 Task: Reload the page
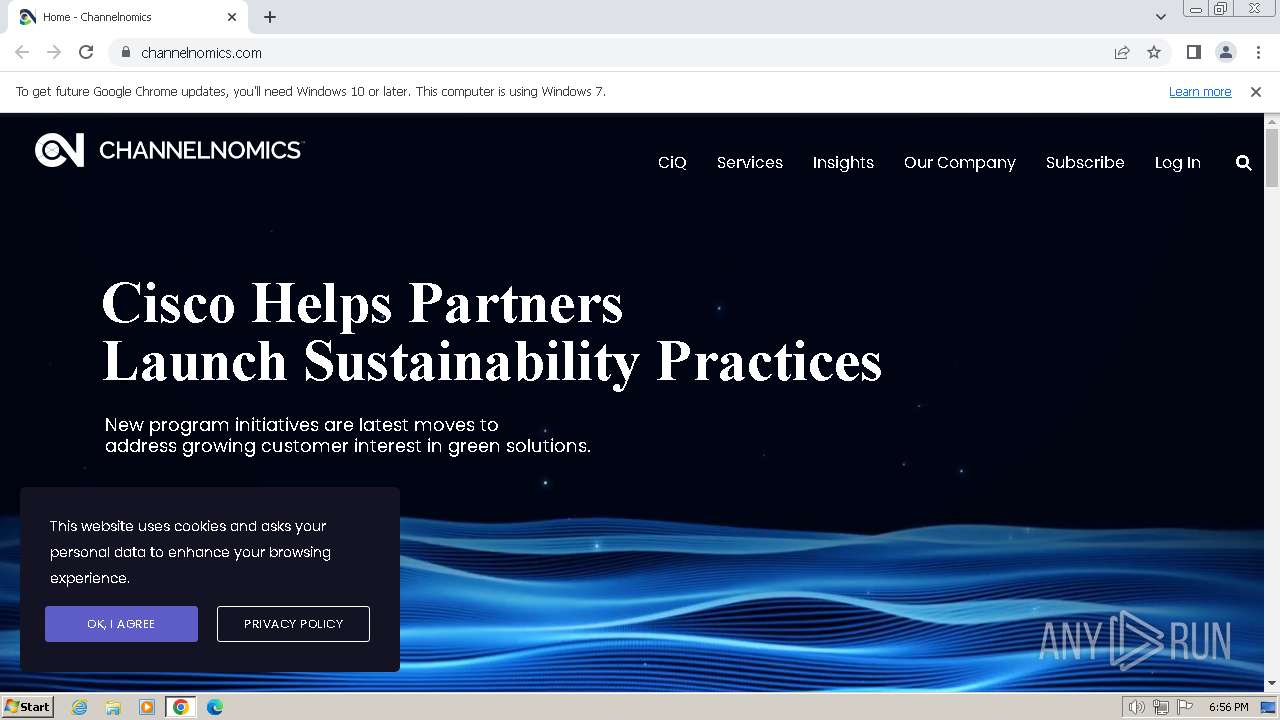coord(86,52)
